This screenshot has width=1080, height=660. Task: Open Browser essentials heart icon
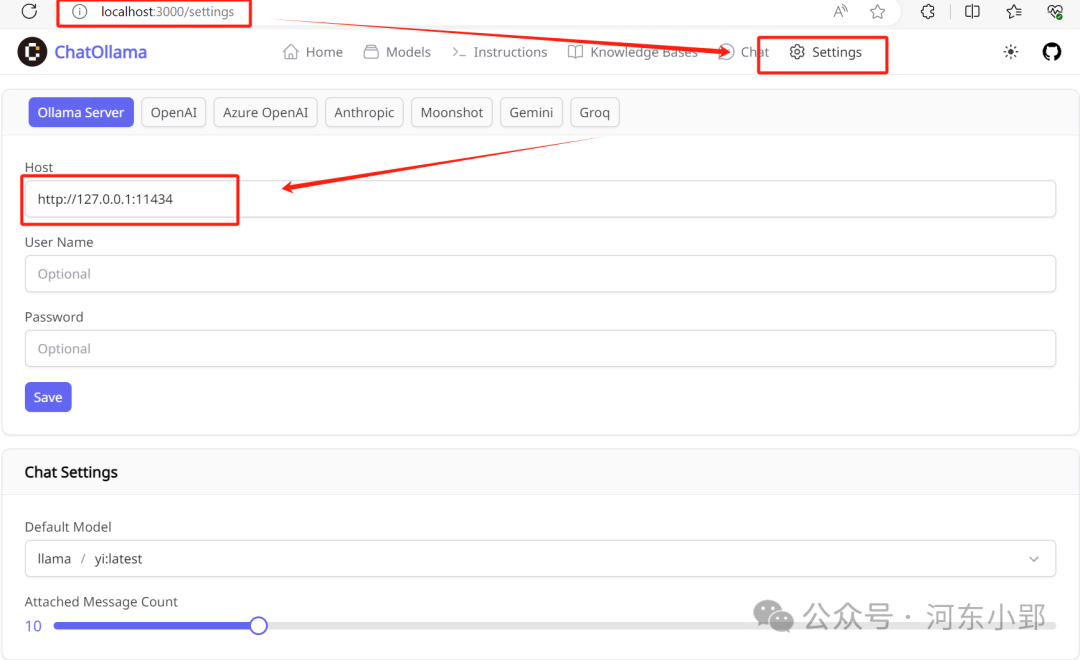pyautogui.click(x=1055, y=12)
